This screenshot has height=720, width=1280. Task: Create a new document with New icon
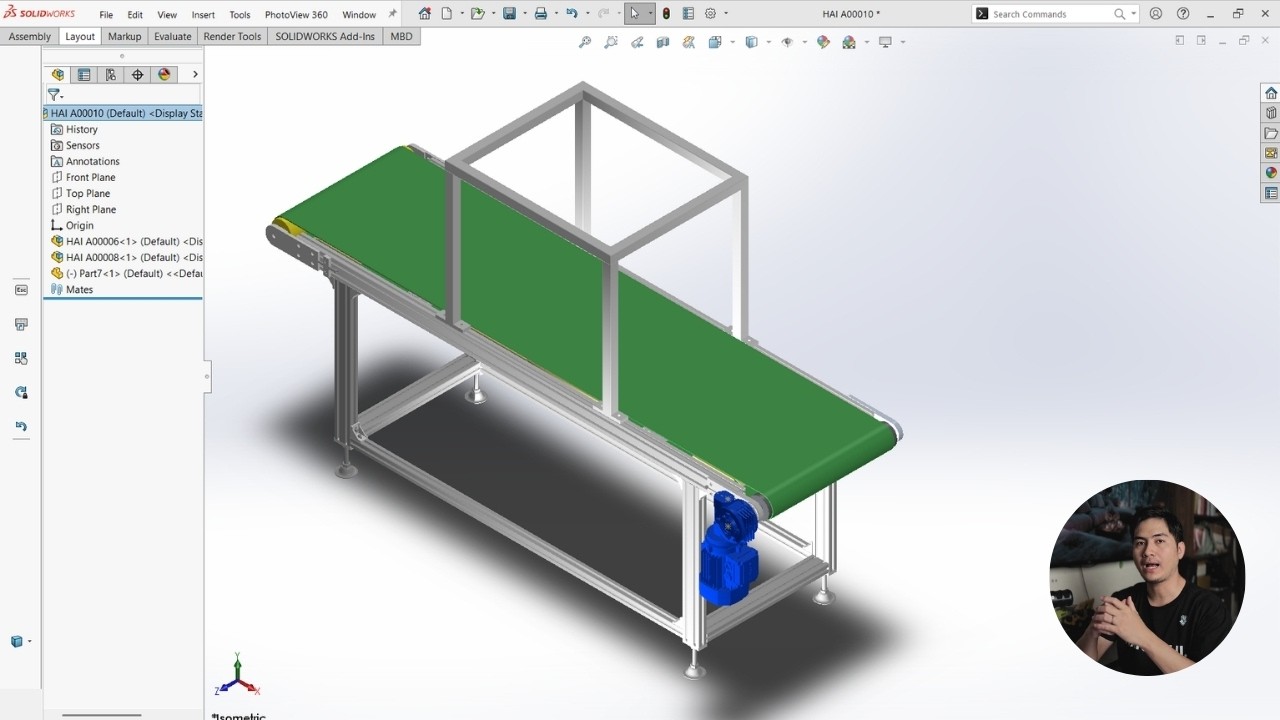pyautogui.click(x=447, y=14)
